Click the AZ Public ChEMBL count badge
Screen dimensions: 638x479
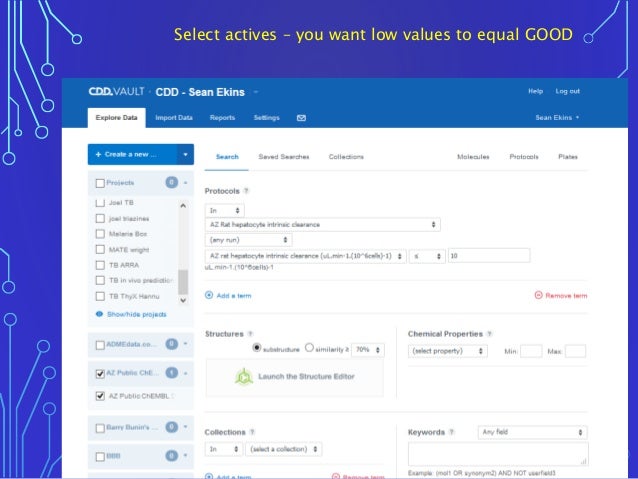tap(172, 373)
